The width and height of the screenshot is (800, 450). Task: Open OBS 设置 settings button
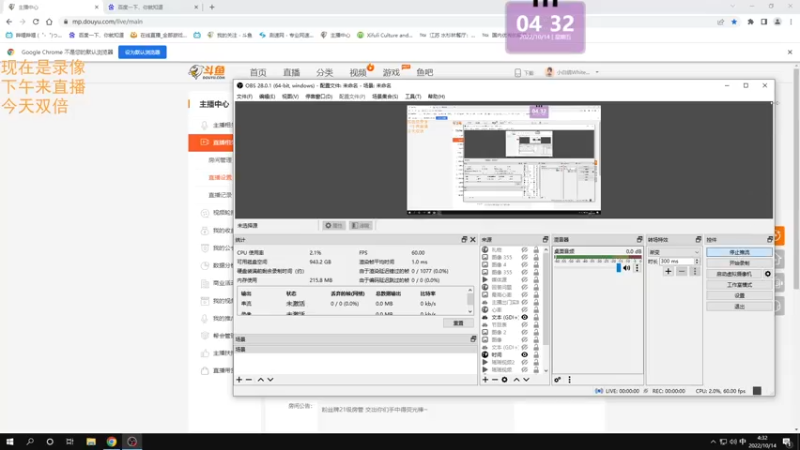pos(739,295)
